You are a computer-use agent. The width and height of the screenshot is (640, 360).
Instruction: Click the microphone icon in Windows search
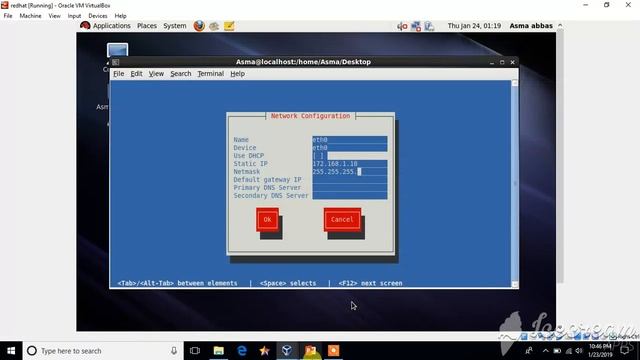[x=174, y=351]
